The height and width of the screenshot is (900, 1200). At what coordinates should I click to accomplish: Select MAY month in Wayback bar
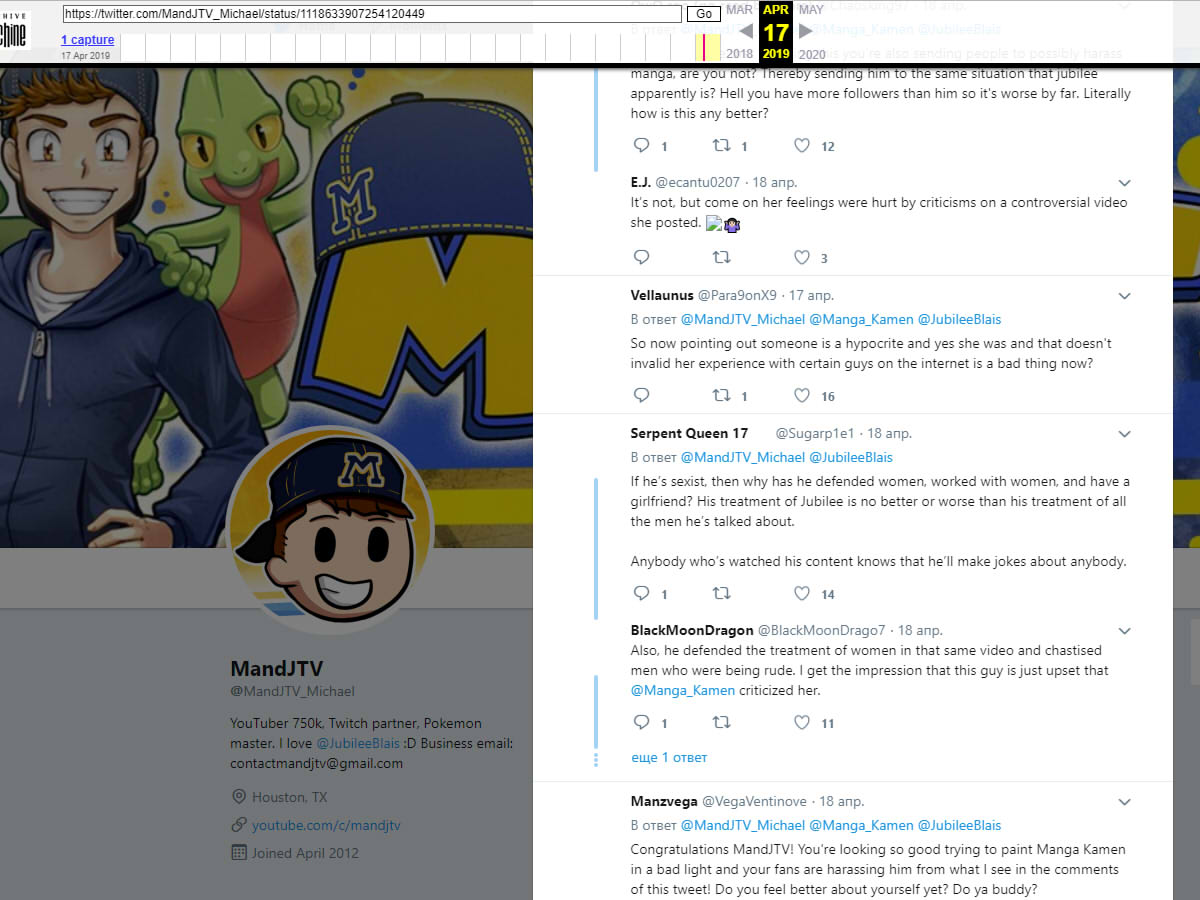(811, 9)
